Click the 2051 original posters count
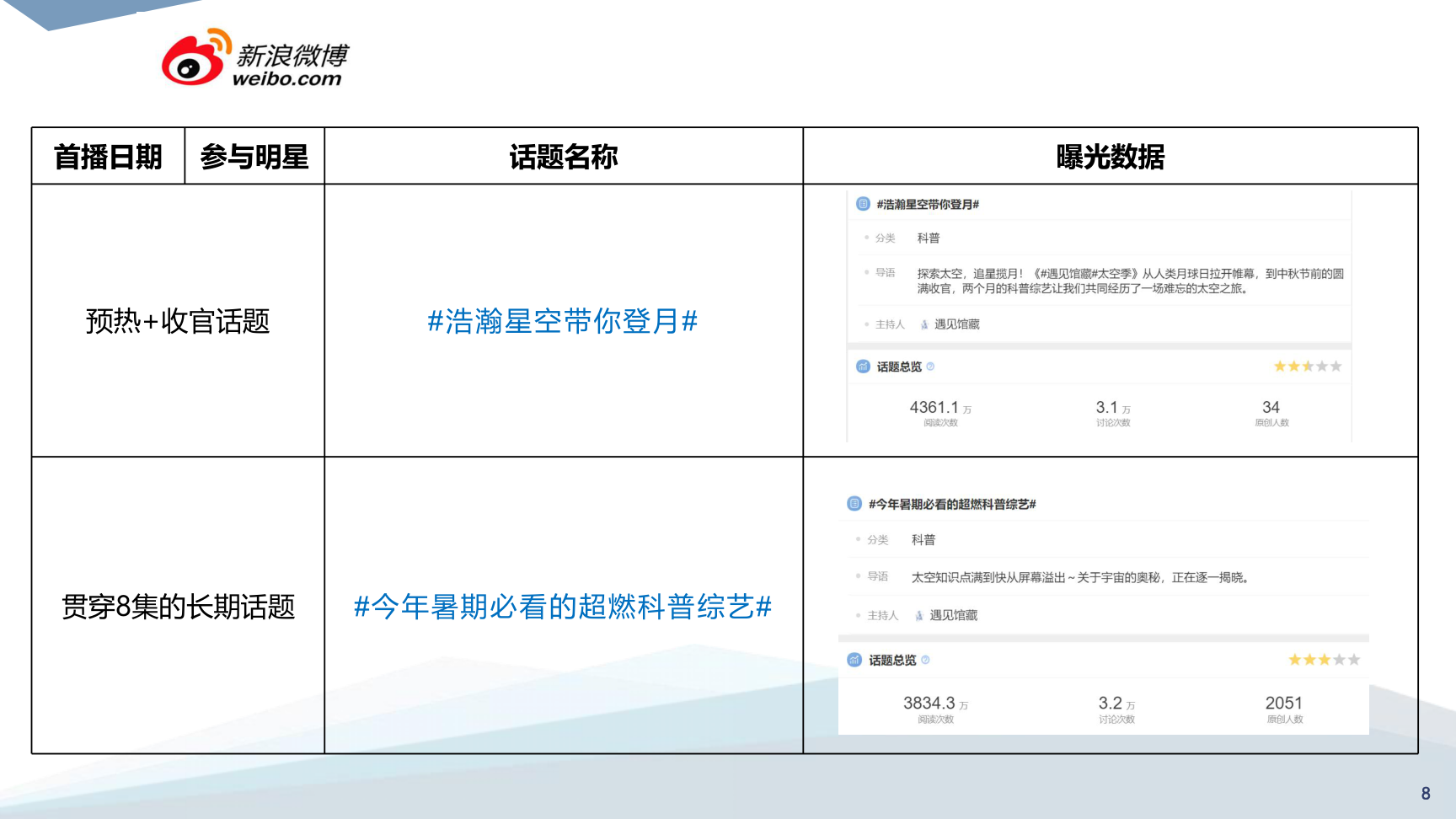 (x=1284, y=704)
